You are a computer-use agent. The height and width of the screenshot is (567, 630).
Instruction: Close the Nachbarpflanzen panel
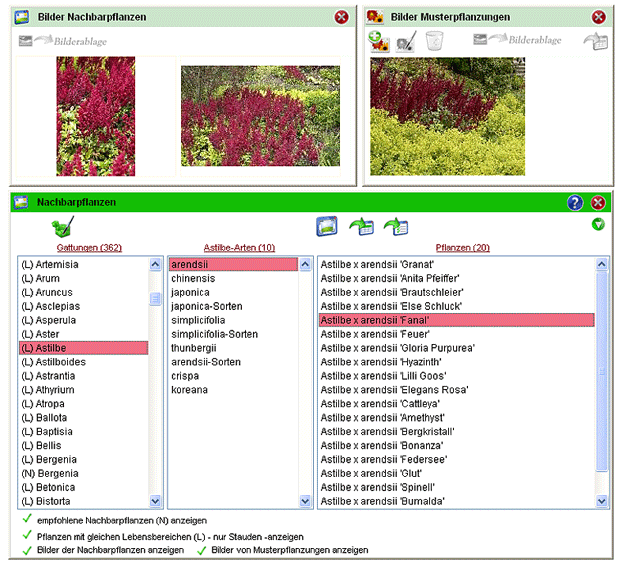598,203
